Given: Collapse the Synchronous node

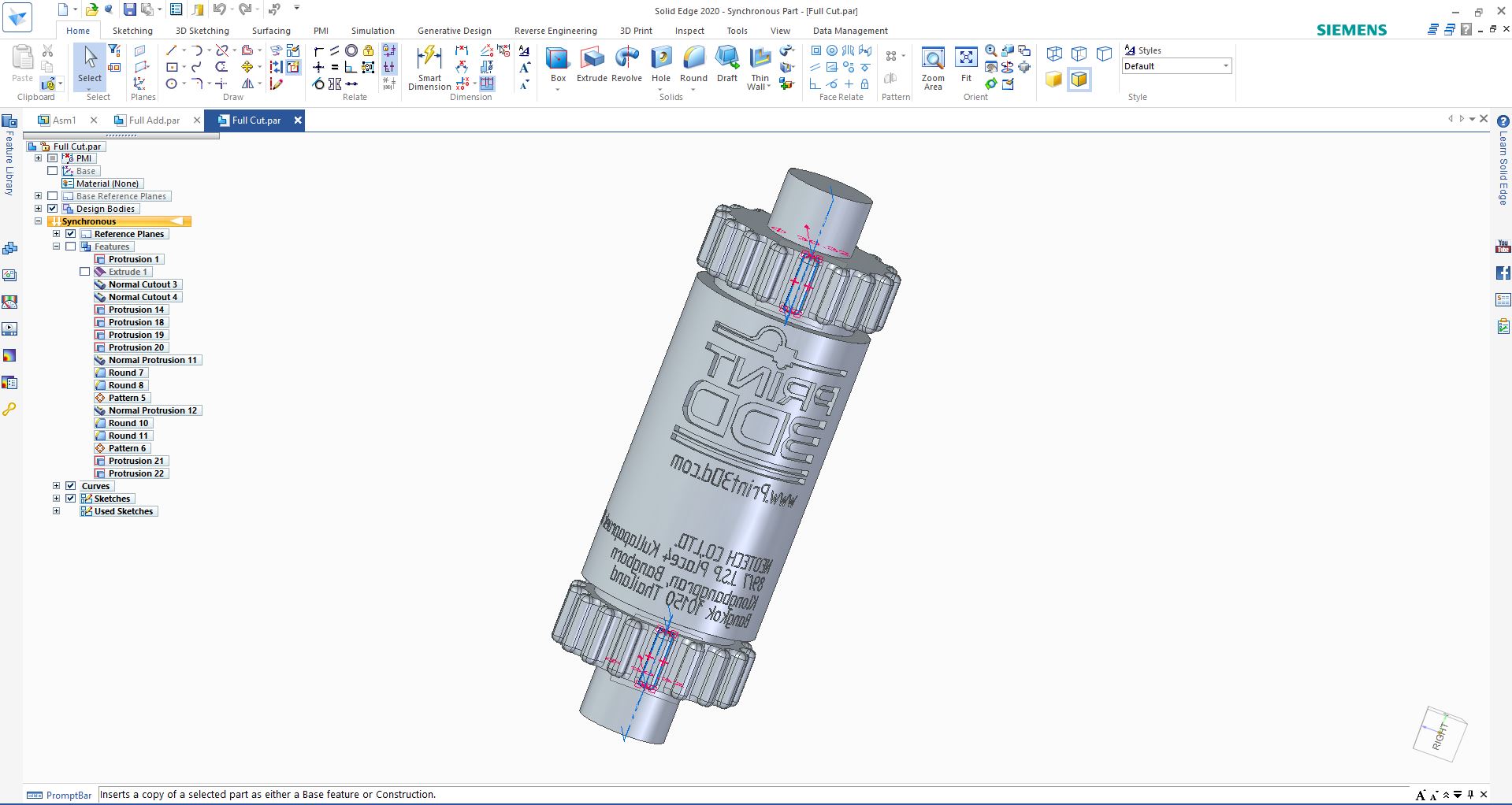Looking at the screenshot, I should [x=38, y=221].
